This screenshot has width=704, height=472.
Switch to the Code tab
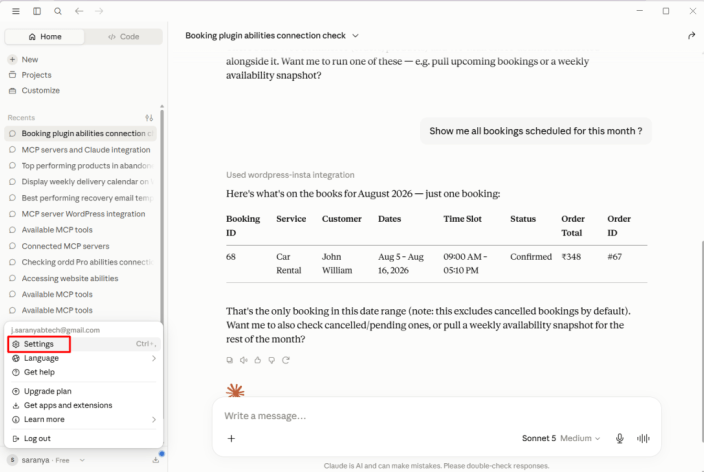[x=123, y=37]
